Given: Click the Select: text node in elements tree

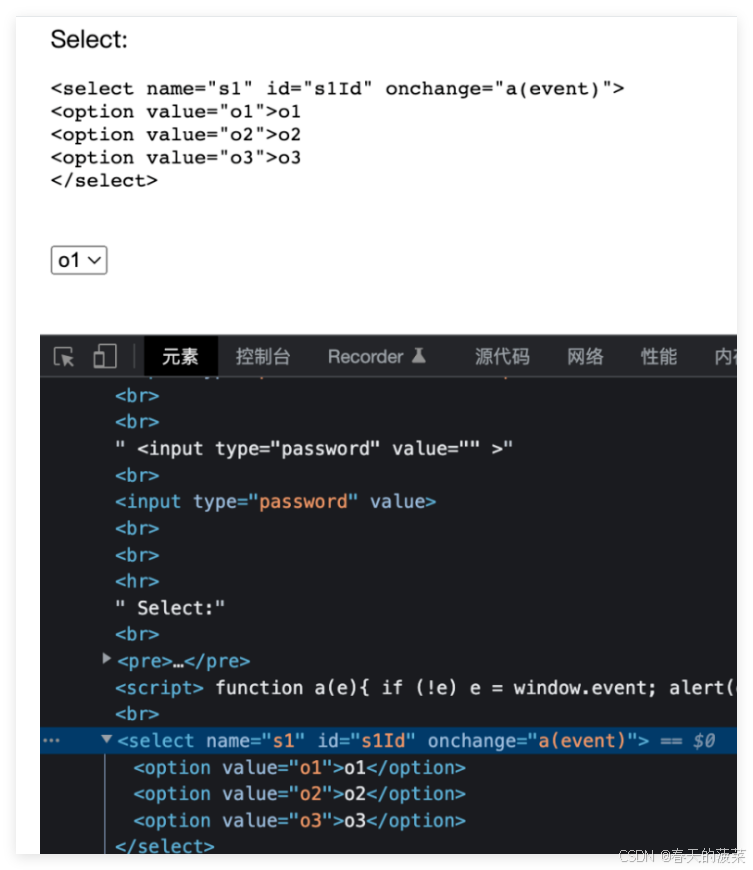Looking at the screenshot, I should (170, 606).
